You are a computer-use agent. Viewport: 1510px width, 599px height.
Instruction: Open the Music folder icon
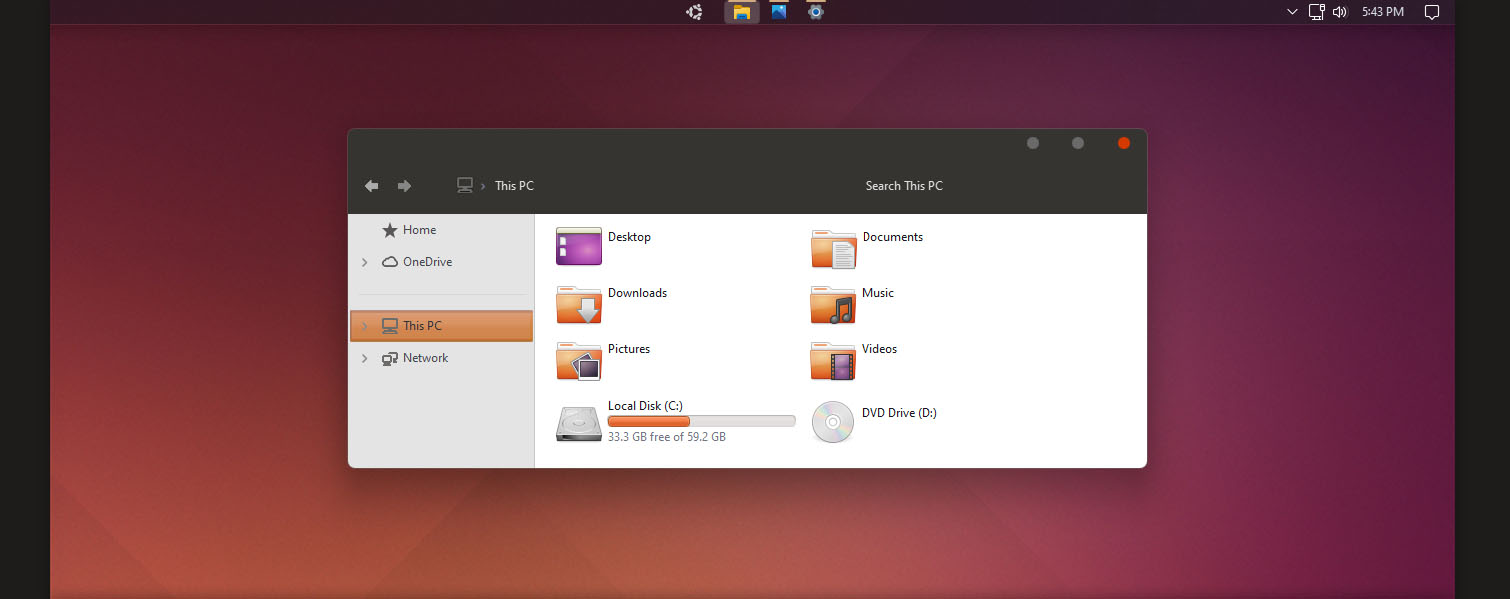point(833,305)
